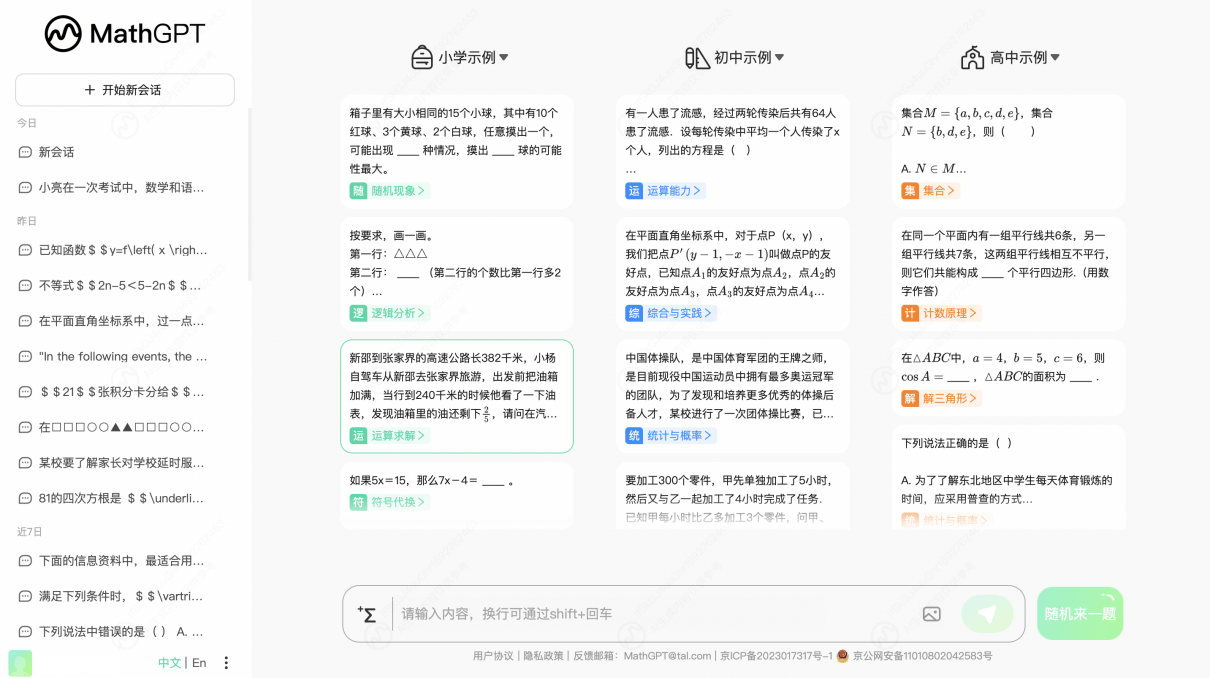Open the three-dot options menu
This screenshot has width=1210, height=678.
[x=226, y=662]
